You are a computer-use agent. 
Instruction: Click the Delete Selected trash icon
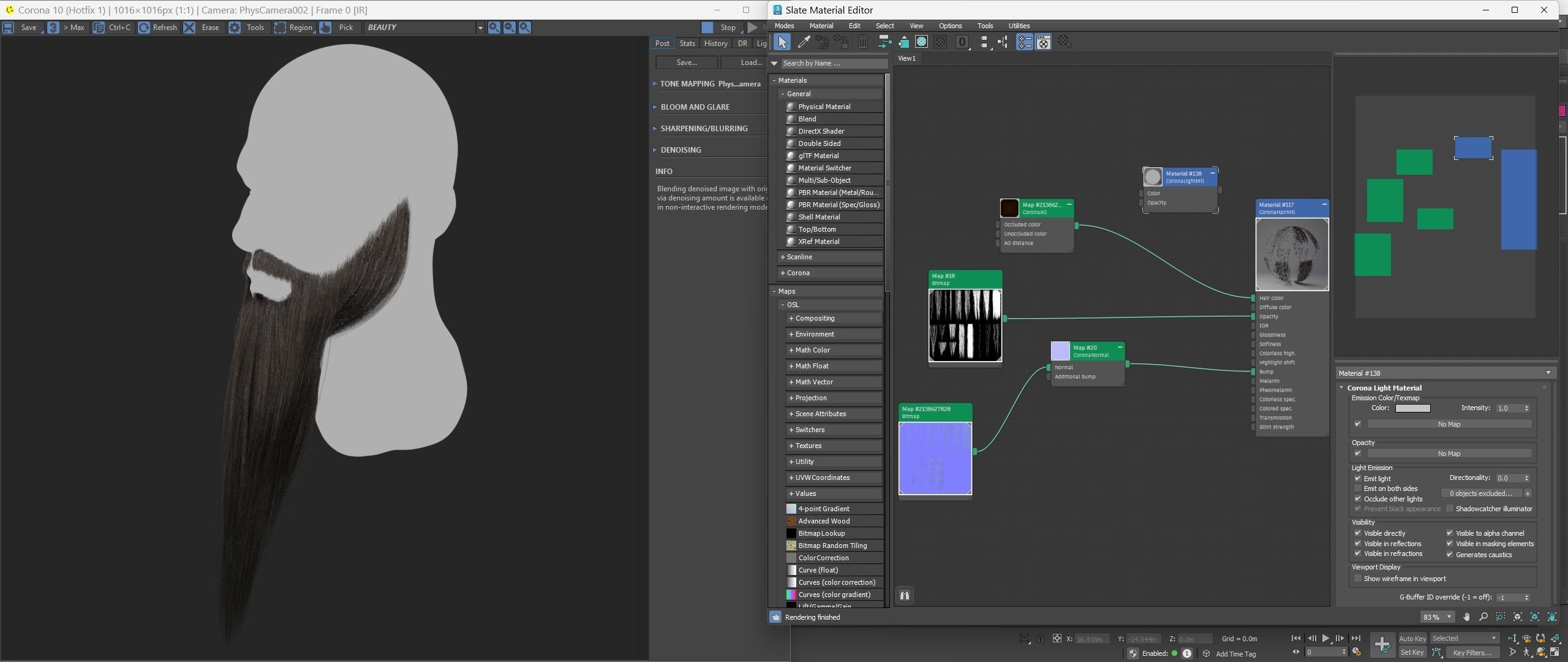[862, 42]
